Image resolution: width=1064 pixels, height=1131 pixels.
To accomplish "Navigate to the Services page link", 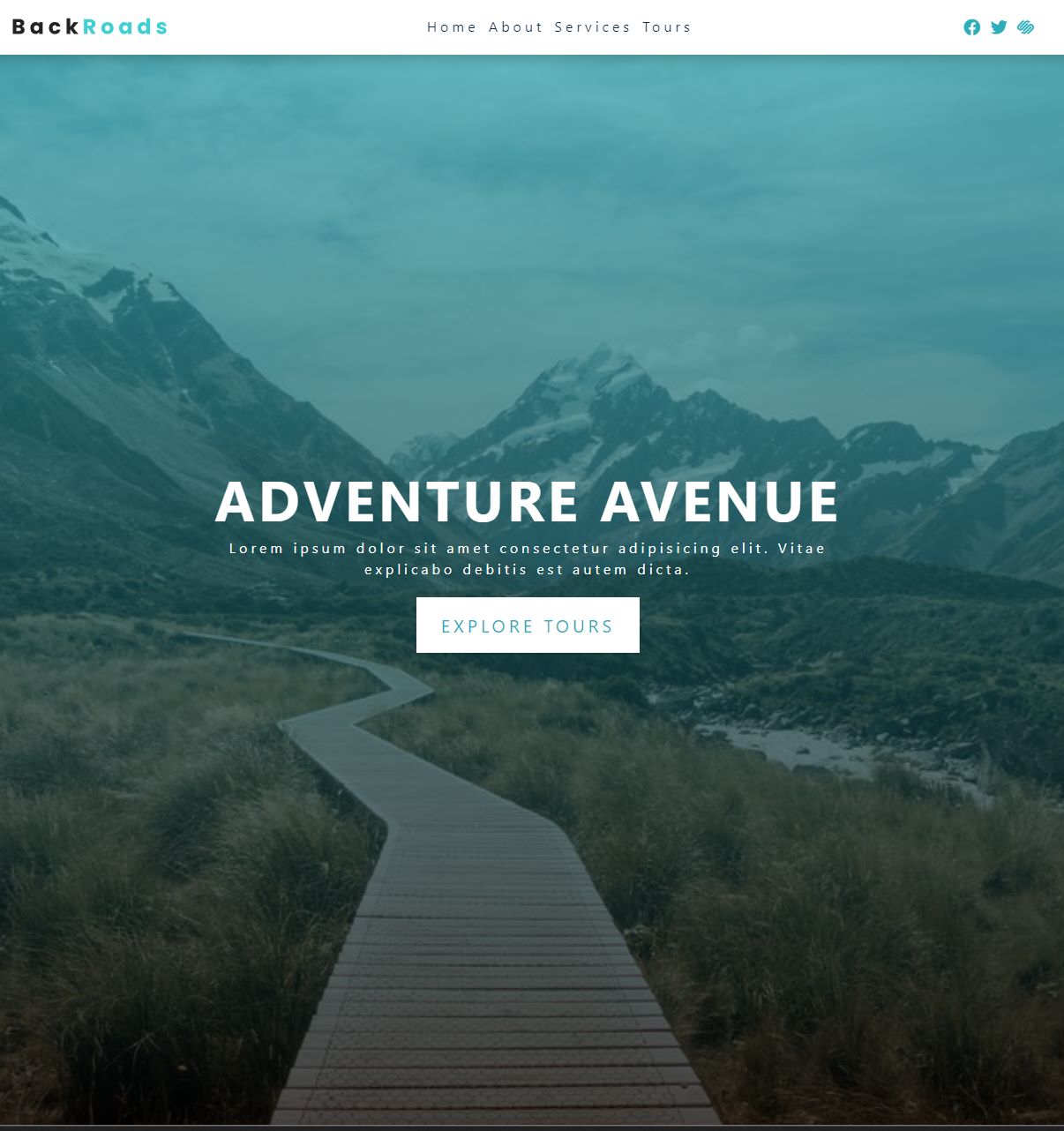I will [x=592, y=27].
